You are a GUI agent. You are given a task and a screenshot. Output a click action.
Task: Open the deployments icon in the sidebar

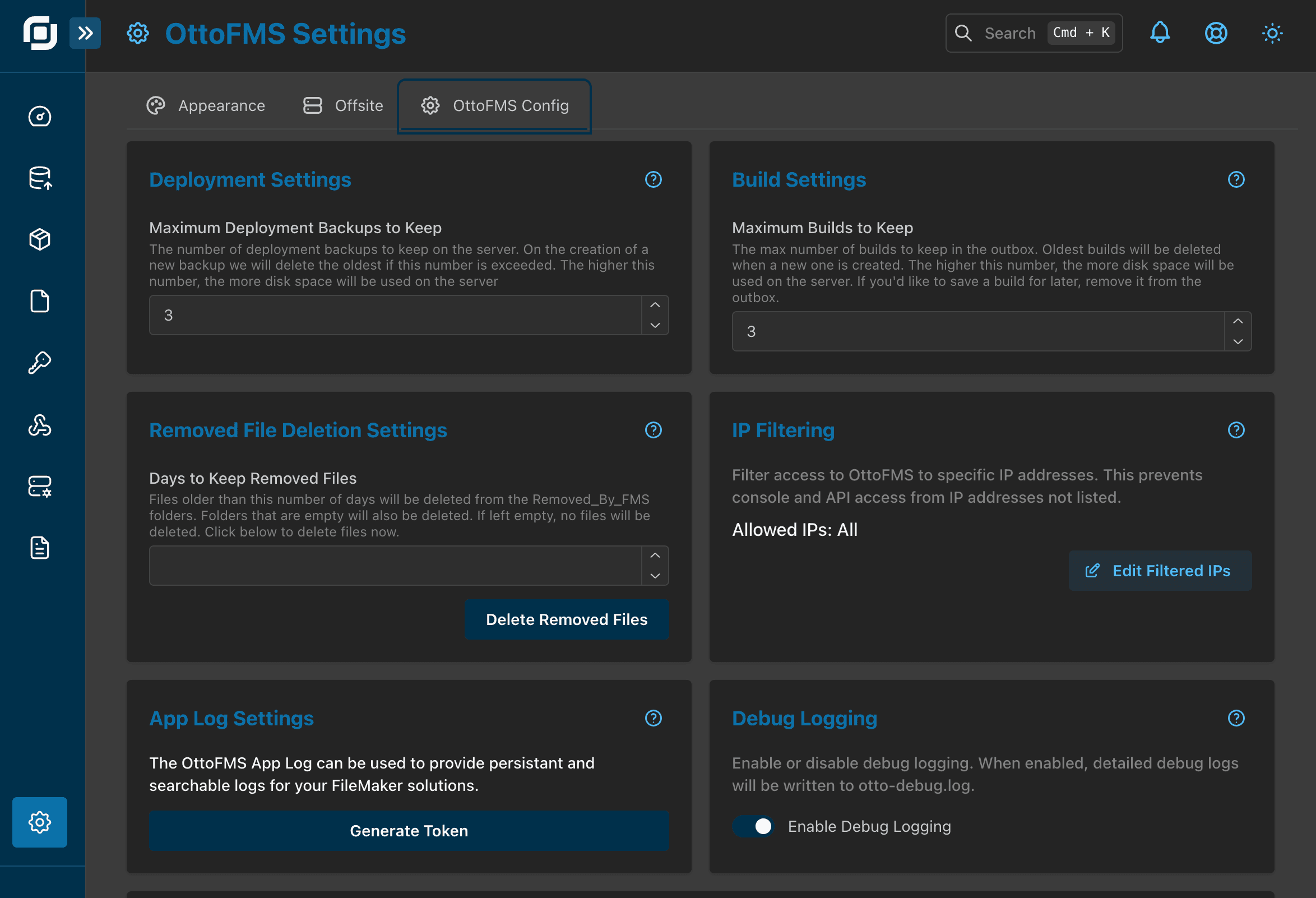point(39,178)
